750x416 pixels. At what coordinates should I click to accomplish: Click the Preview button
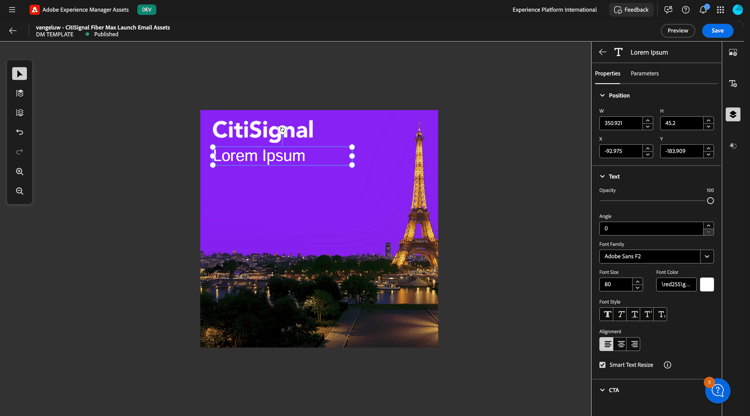pyautogui.click(x=678, y=31)
